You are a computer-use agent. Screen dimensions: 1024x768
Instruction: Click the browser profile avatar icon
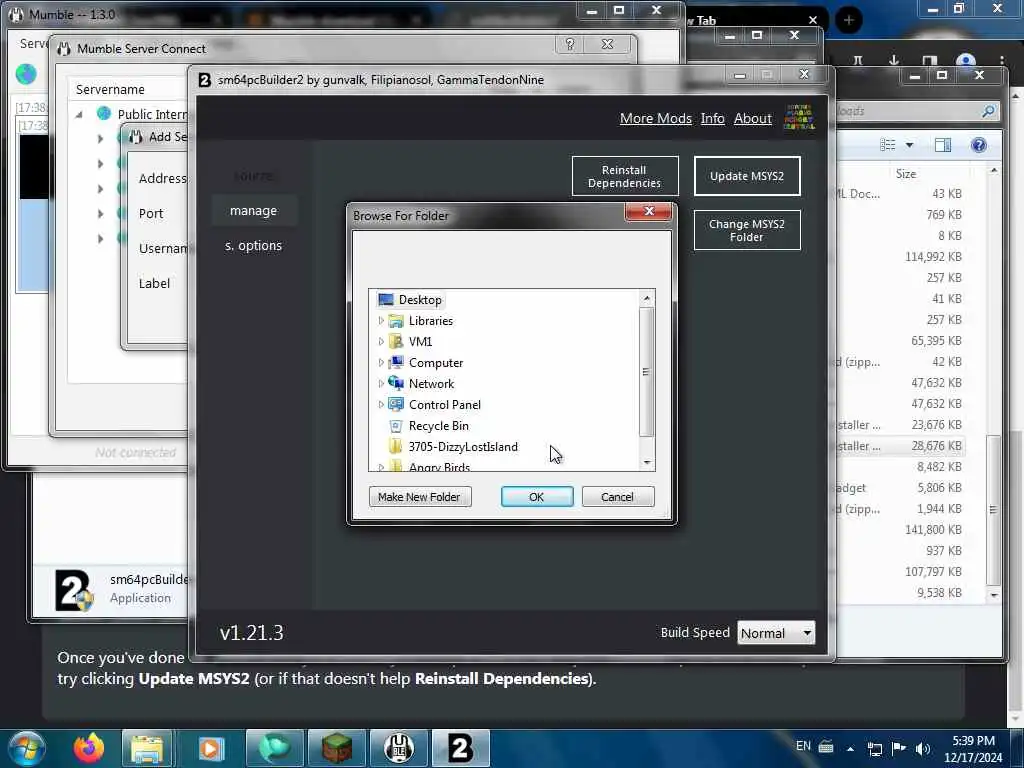point(965,62)
